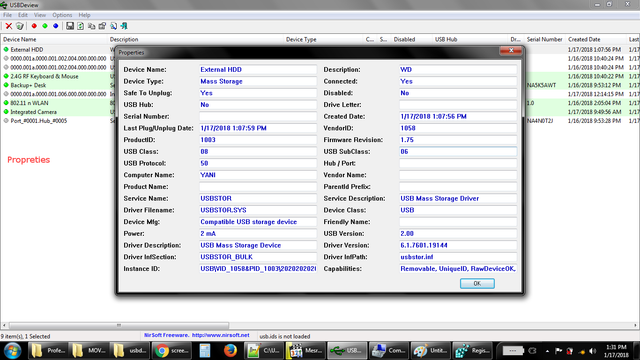Click the Power field showing 2 mA
The image size is (640, 360).
tap(258, 234)
